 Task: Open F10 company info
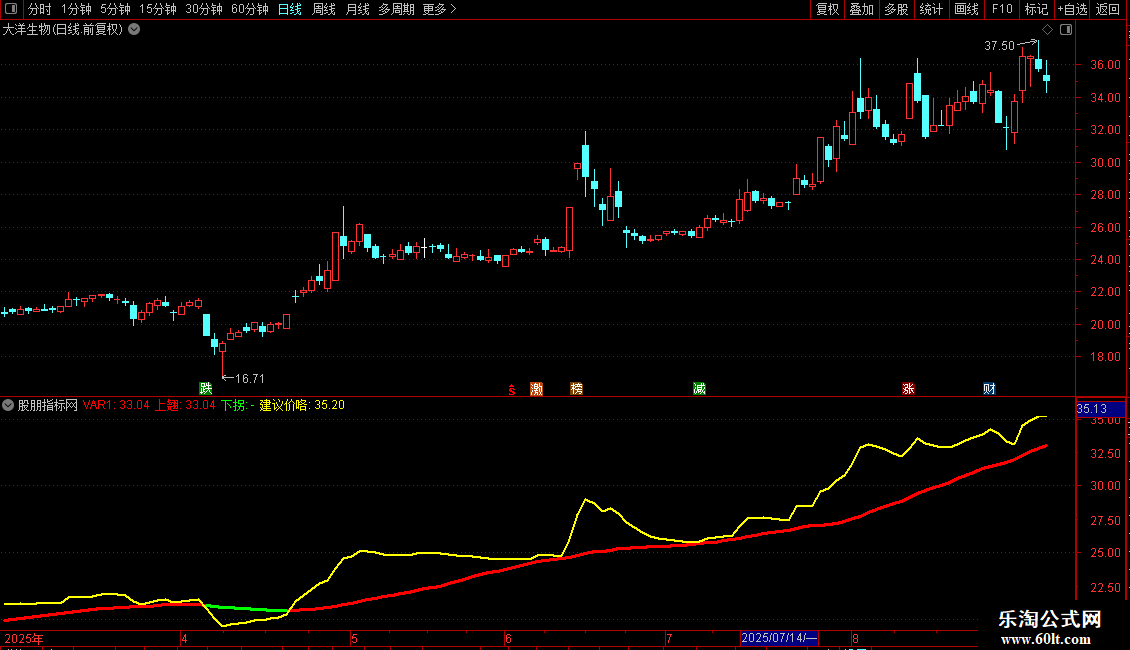click(x=1002, y=9)
